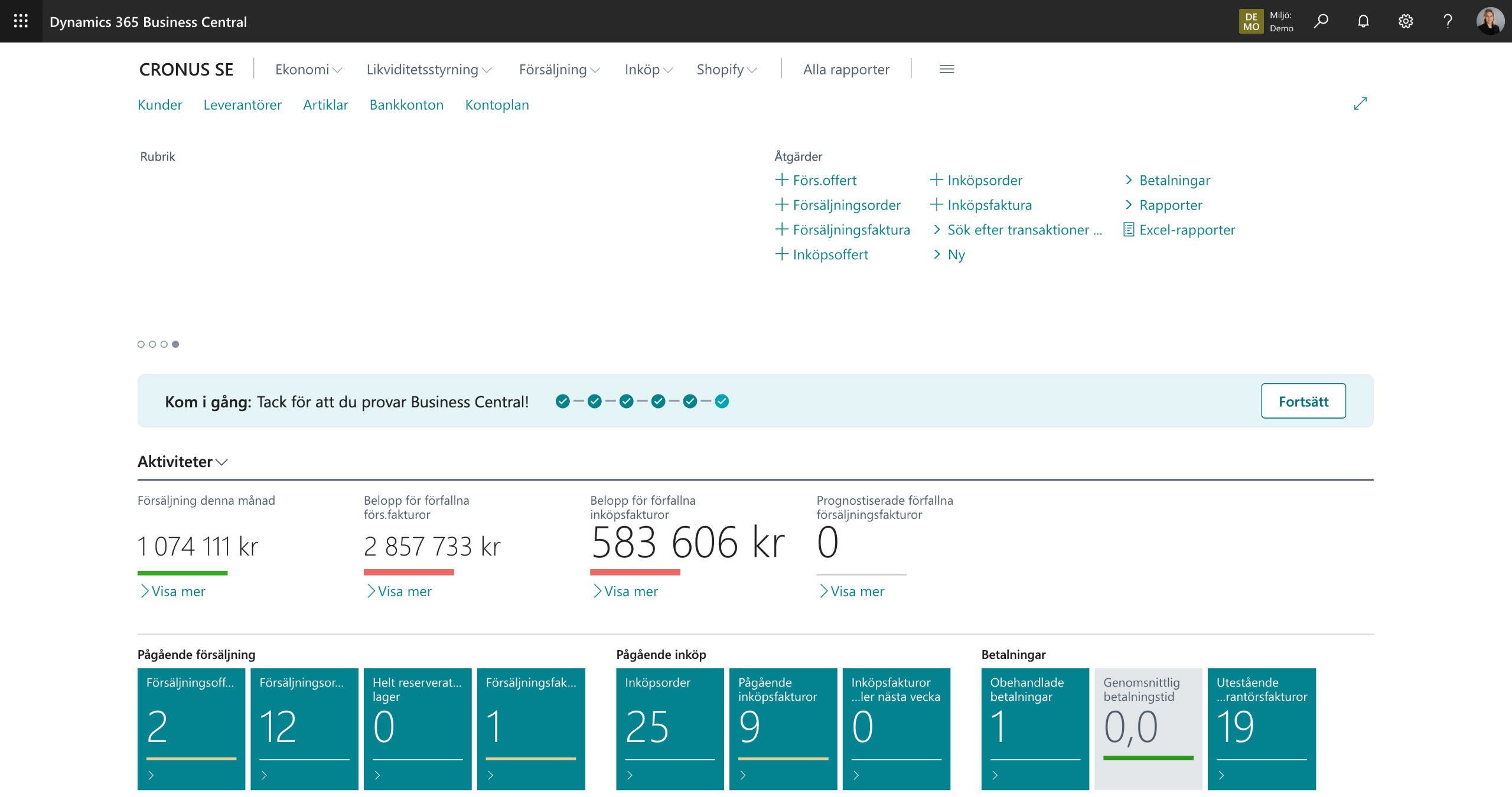
Task: Open the Alla rapporter menu item
Action: pos(846,70)
